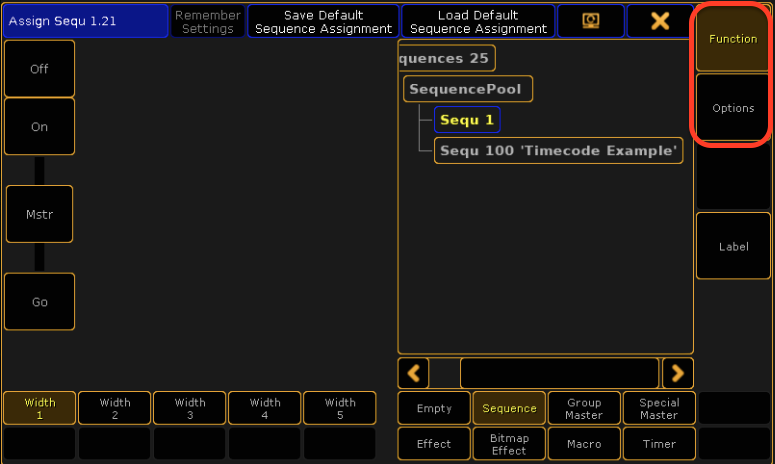Click the screen selector icon in title bar
This screenshot has height=464, width=775.
click(x=590, y=21)
